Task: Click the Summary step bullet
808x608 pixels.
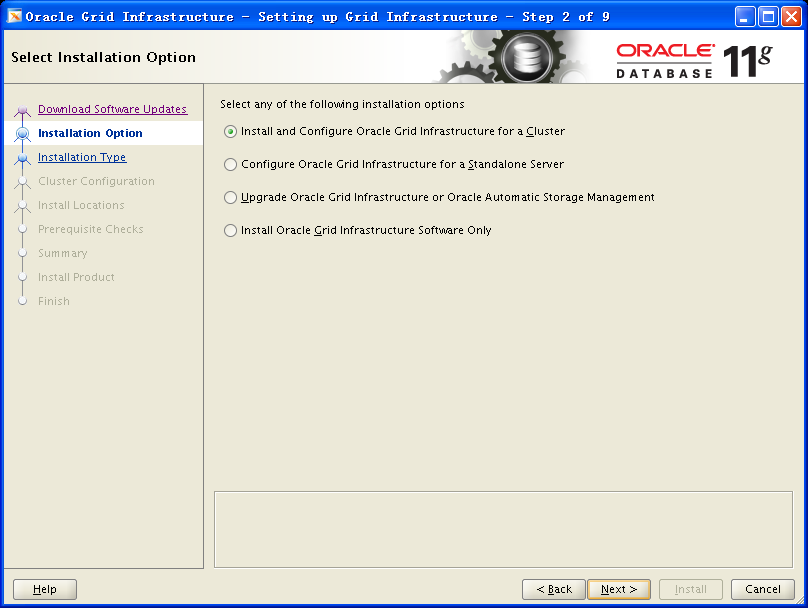Action: (22, 253)
